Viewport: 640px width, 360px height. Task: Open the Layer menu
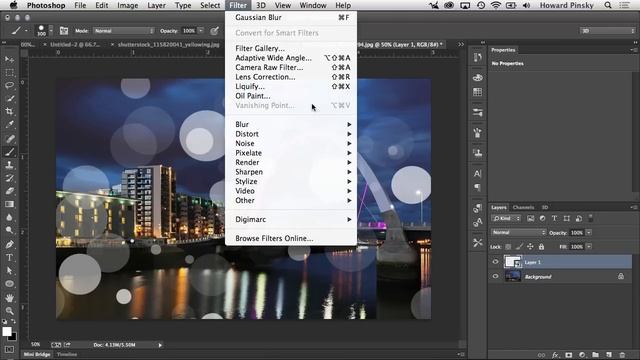(x=156, y=5)
